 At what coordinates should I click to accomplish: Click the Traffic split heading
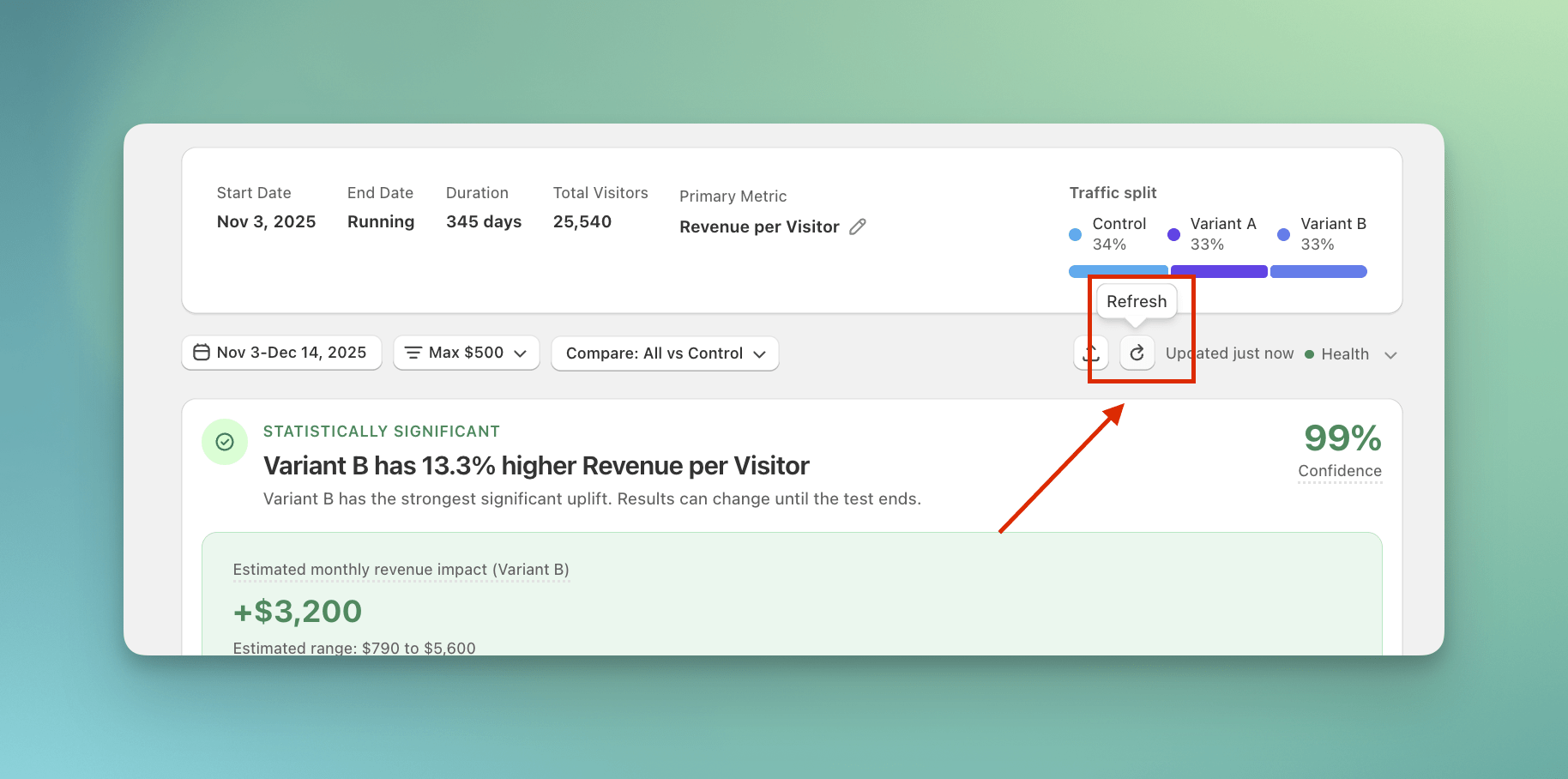pyautogui.click(x=1113, y=193)
